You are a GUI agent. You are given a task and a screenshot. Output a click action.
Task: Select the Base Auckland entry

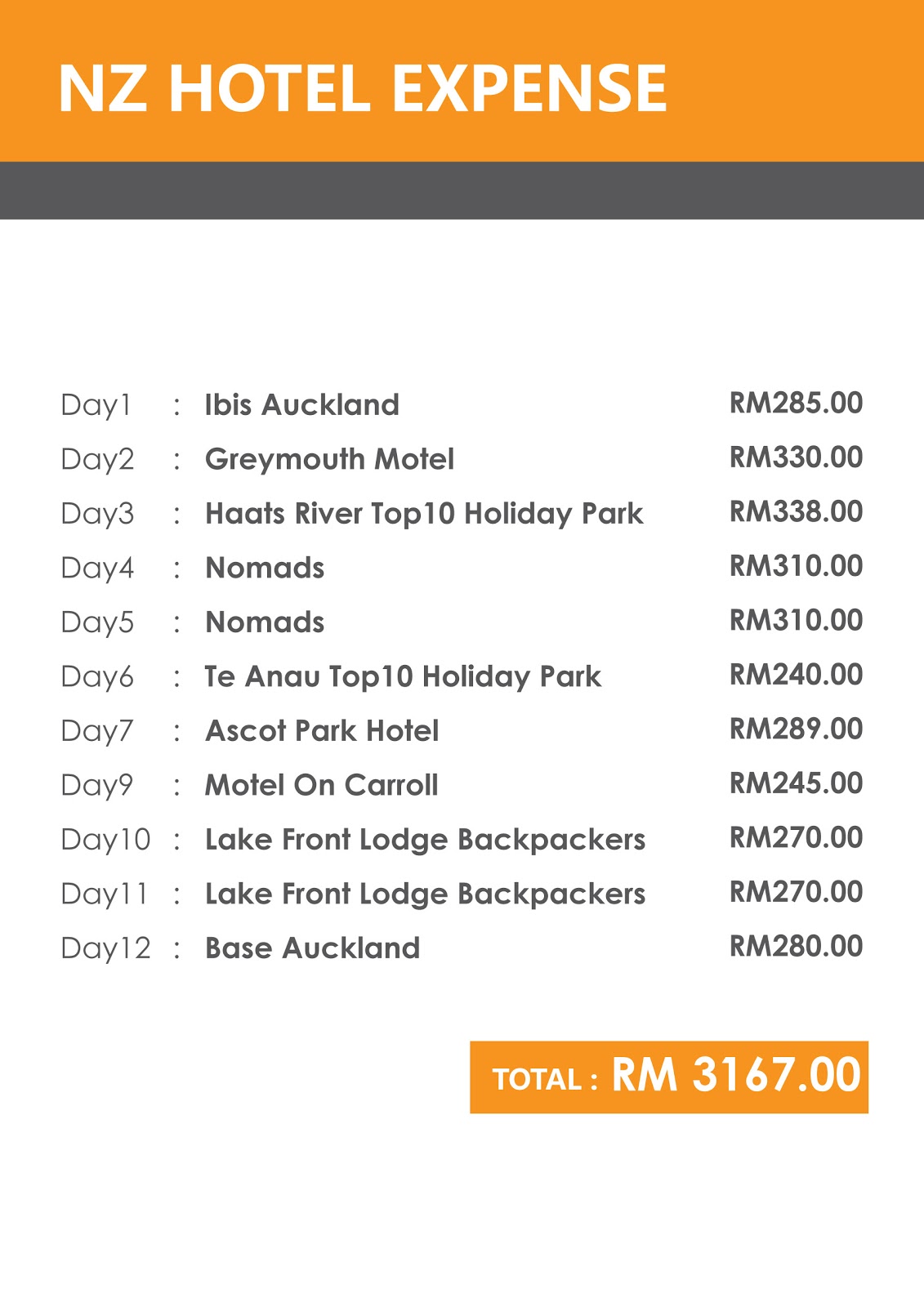pyautogui.click(x=312, y=948)
